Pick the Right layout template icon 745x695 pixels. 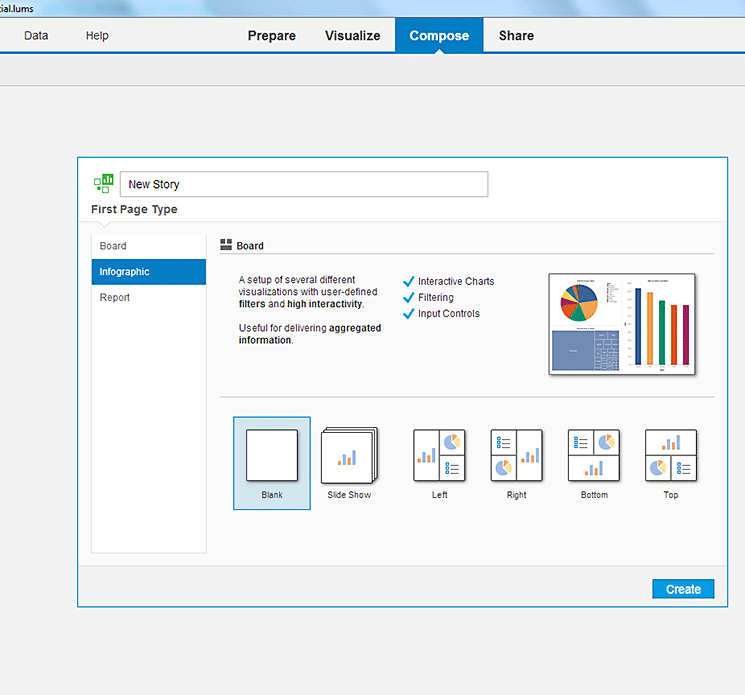click(516, 456)
